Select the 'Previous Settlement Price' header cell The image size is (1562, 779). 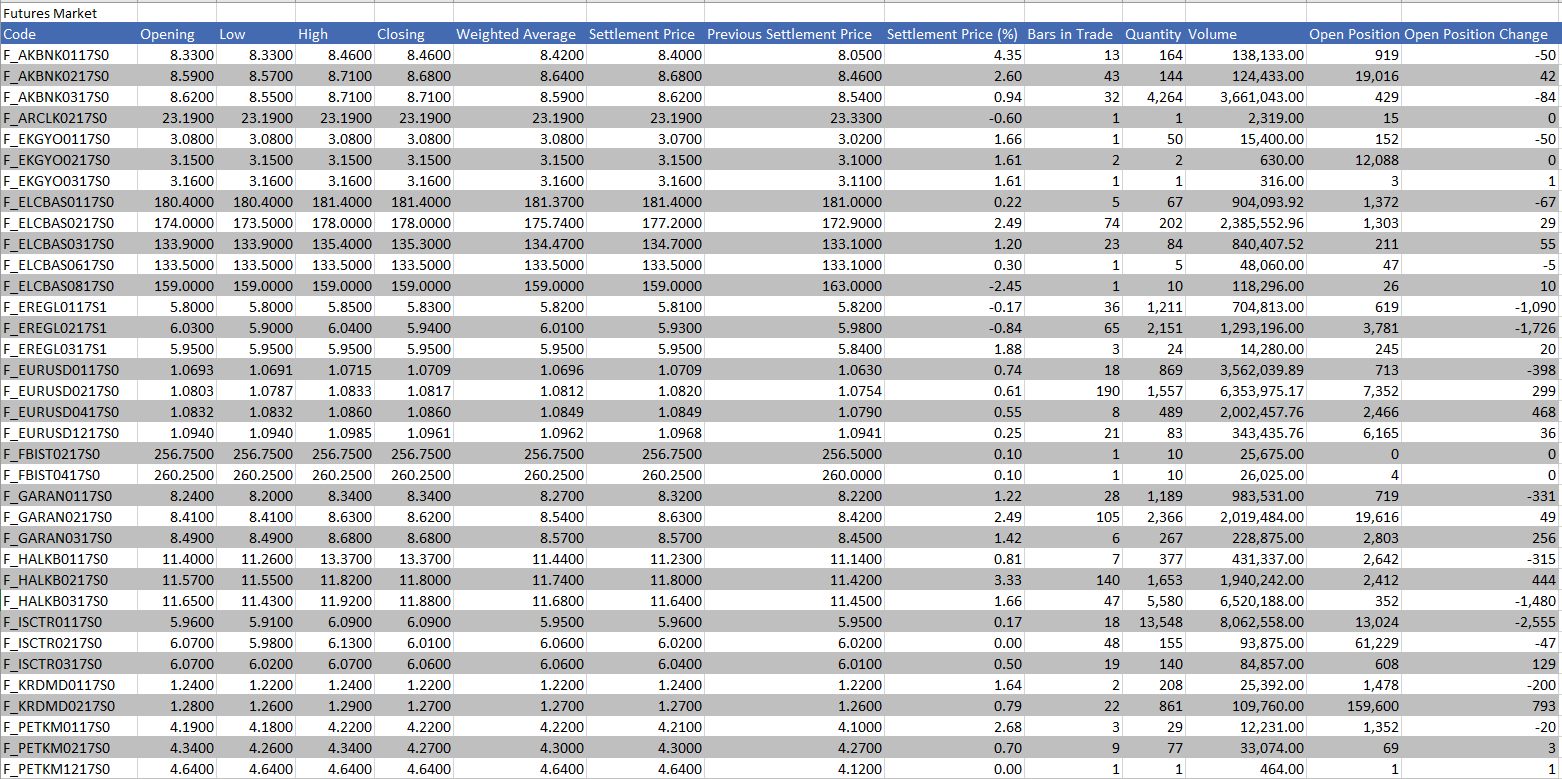(794, 34)
